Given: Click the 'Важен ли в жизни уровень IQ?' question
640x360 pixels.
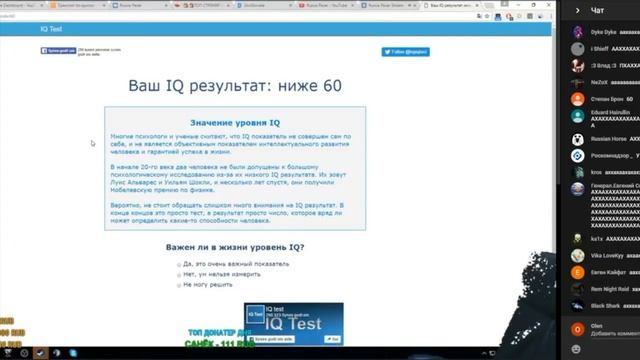Looking at the screenshot, I should pos(235,247).
